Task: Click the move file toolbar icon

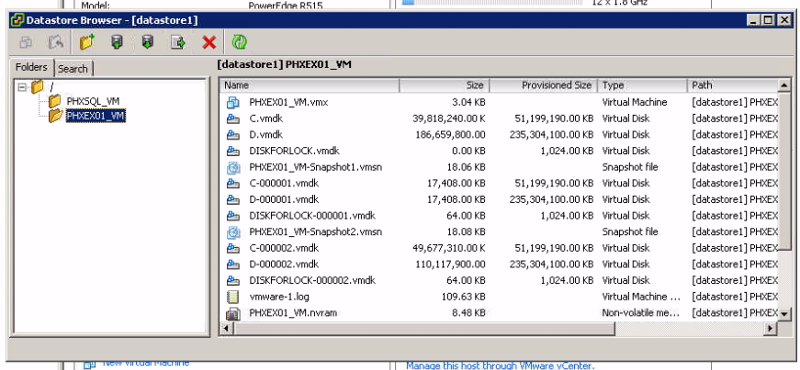Action: tap(178, 42)
